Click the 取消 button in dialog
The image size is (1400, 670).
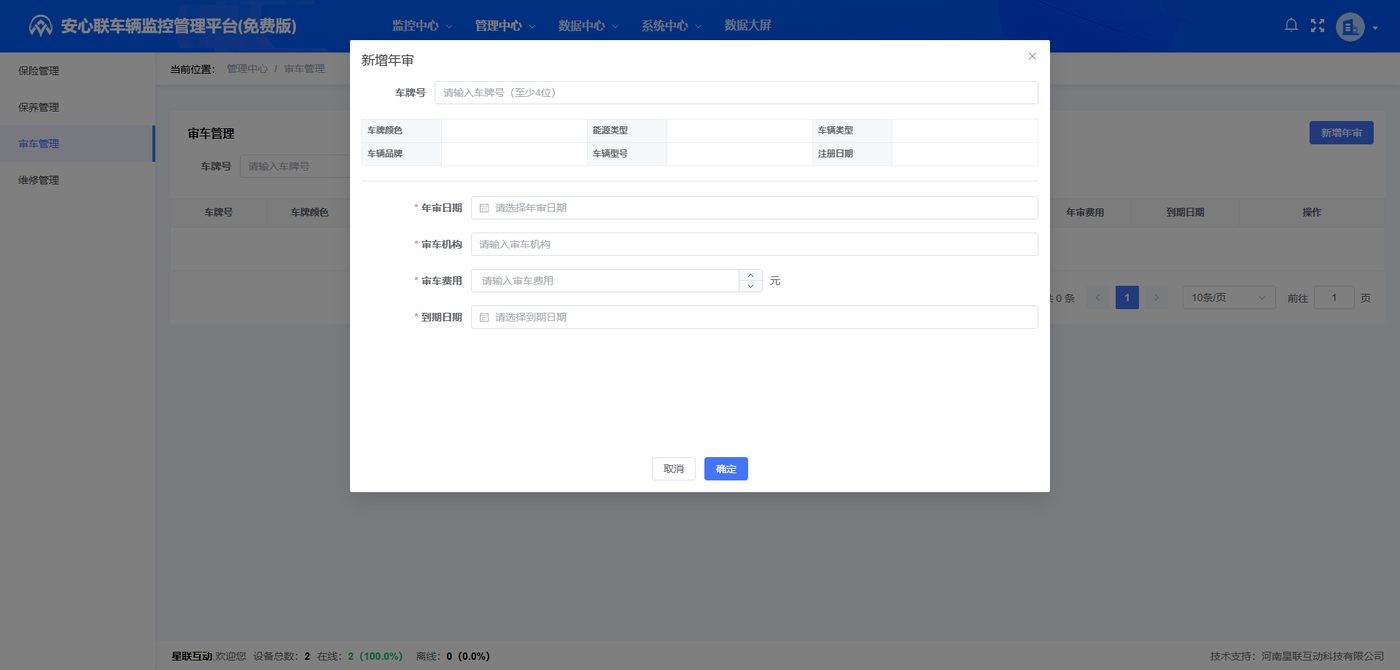click(673, 469)
